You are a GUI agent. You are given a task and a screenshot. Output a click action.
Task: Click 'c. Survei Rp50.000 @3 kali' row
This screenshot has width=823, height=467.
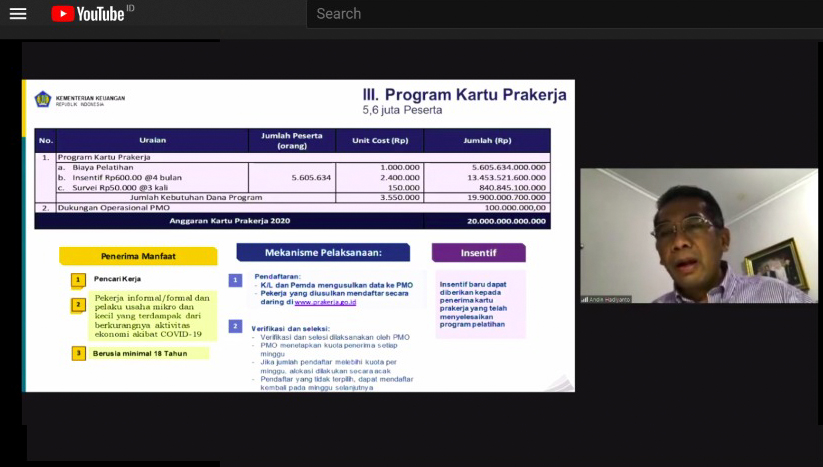pyautogui.click(x=113, y=187)
